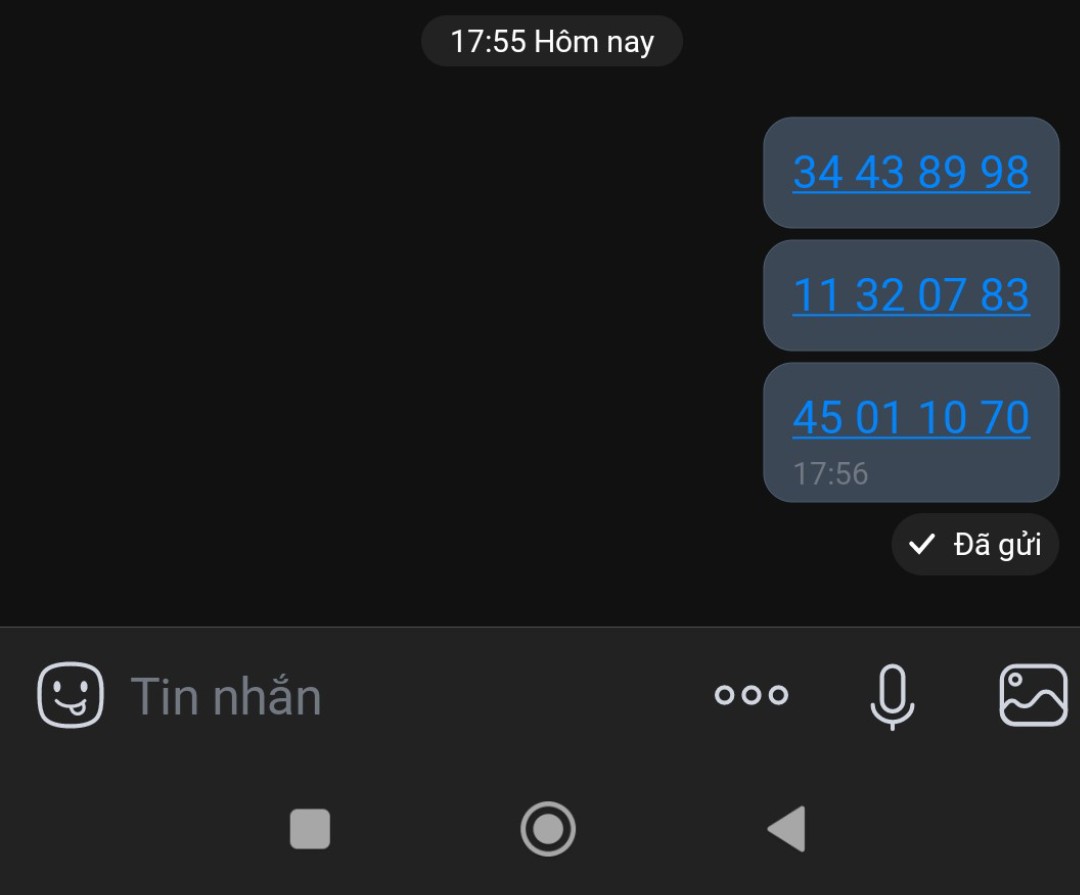Select the bubble padding beside the 17:56 time

[964, 474]
